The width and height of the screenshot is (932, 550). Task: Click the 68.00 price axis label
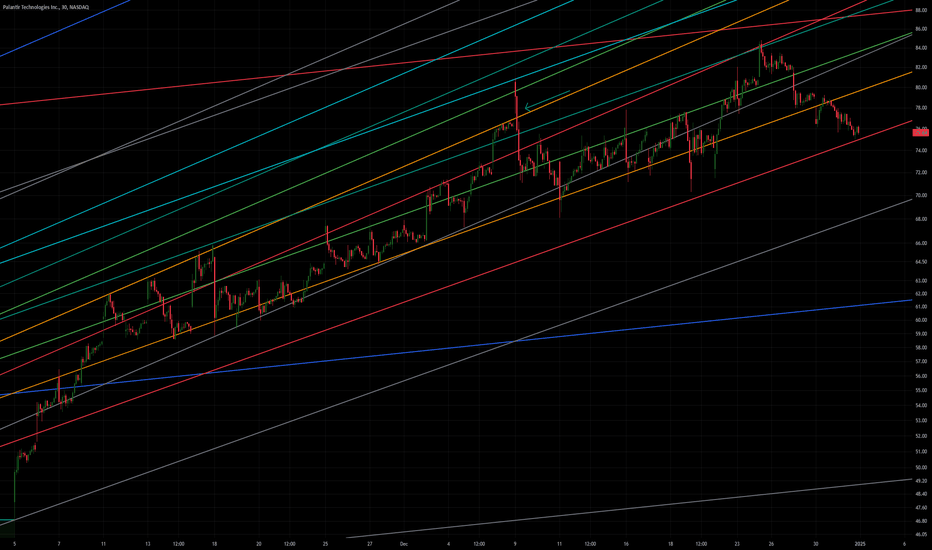point(921,219)
